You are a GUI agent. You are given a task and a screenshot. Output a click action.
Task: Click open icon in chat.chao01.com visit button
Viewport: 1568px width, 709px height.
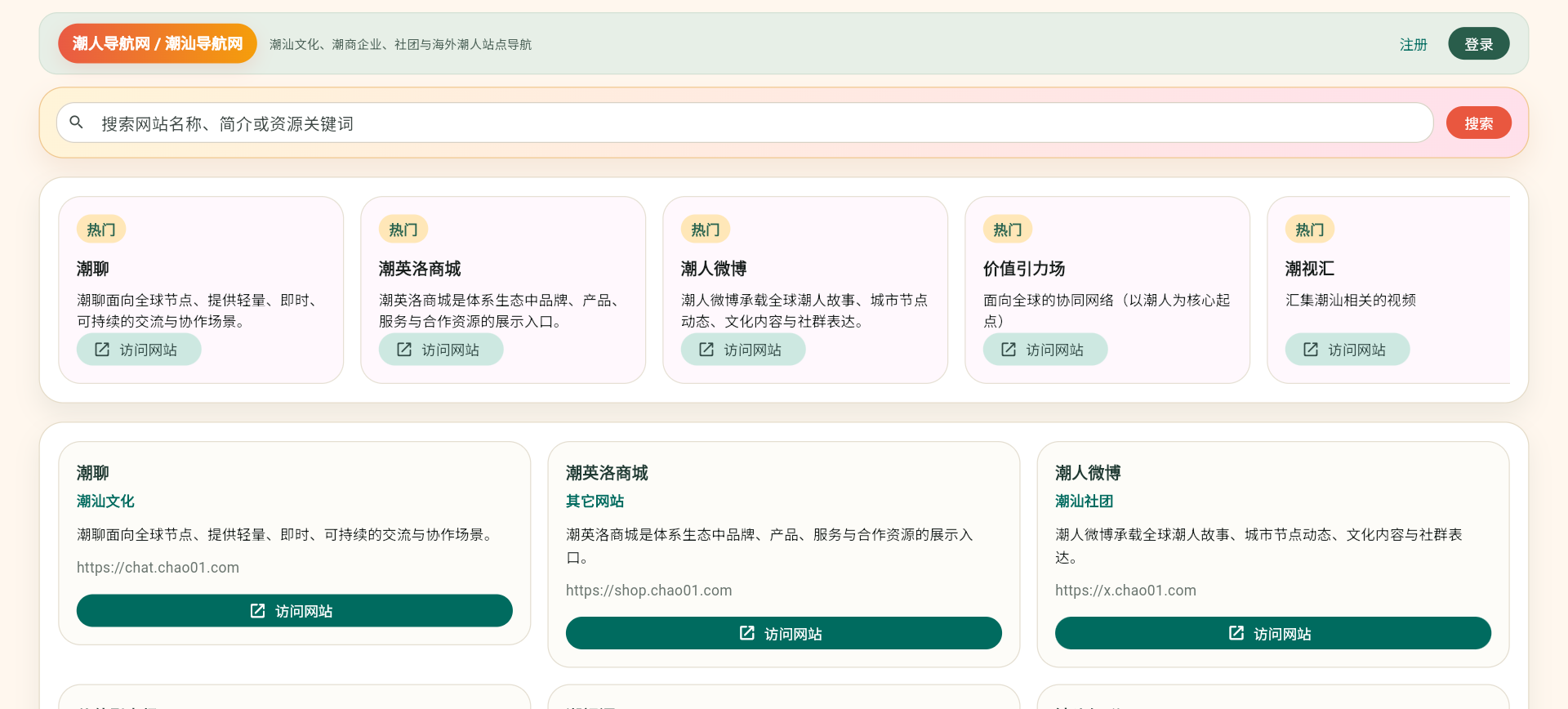(257, 611)
